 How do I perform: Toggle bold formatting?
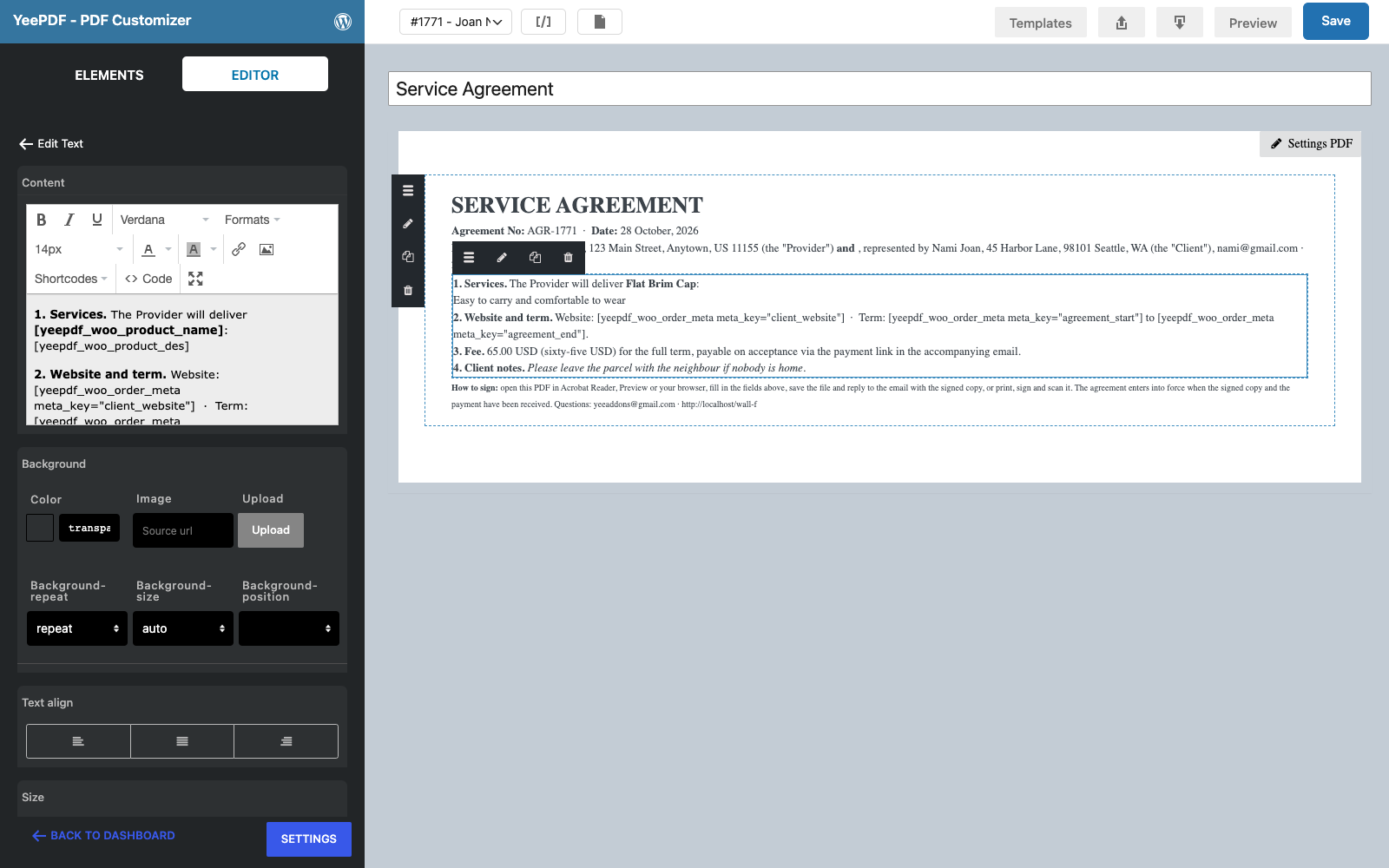pos(41,220)
